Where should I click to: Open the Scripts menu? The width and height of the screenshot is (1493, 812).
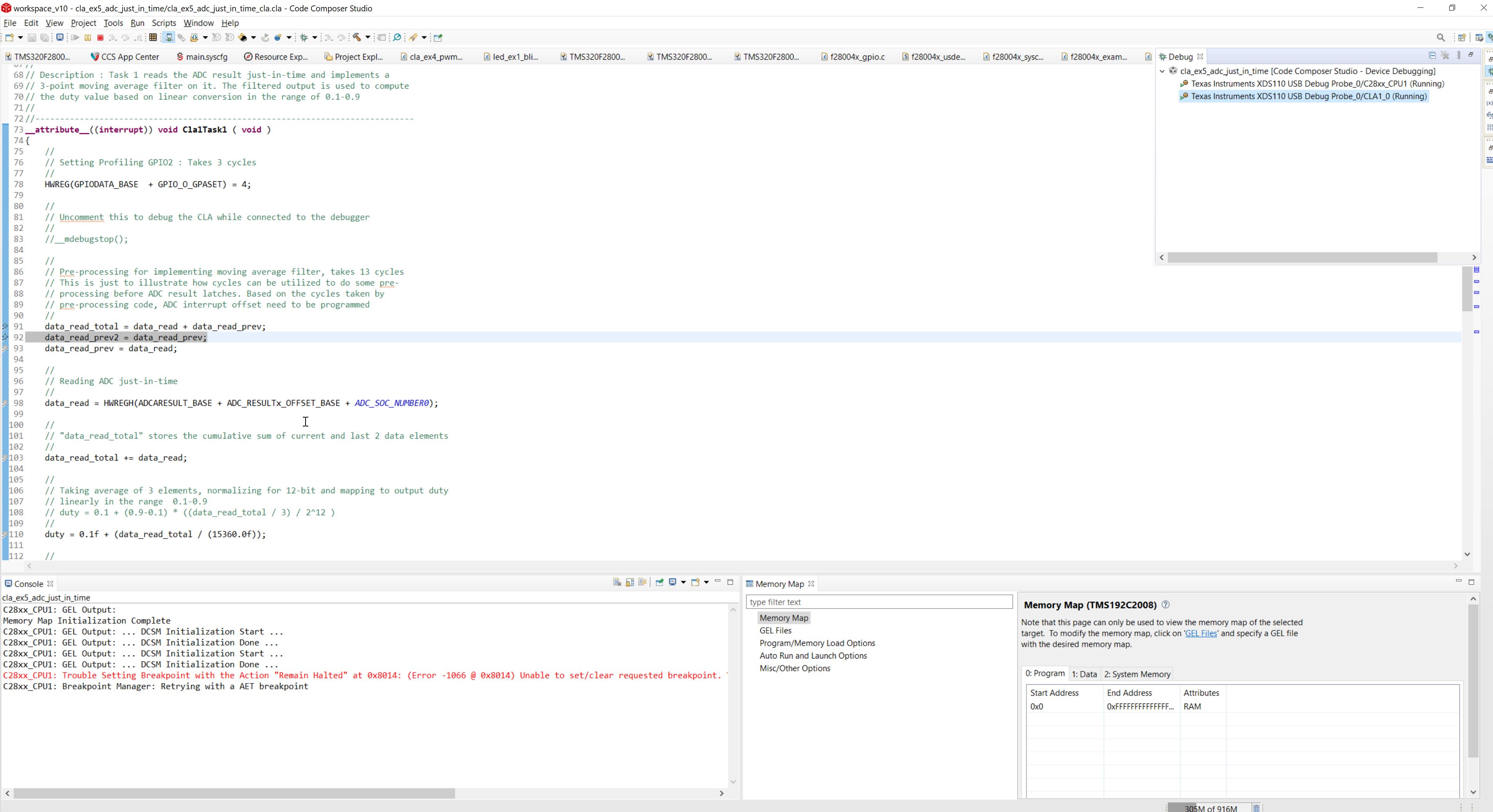coord(164,23)
